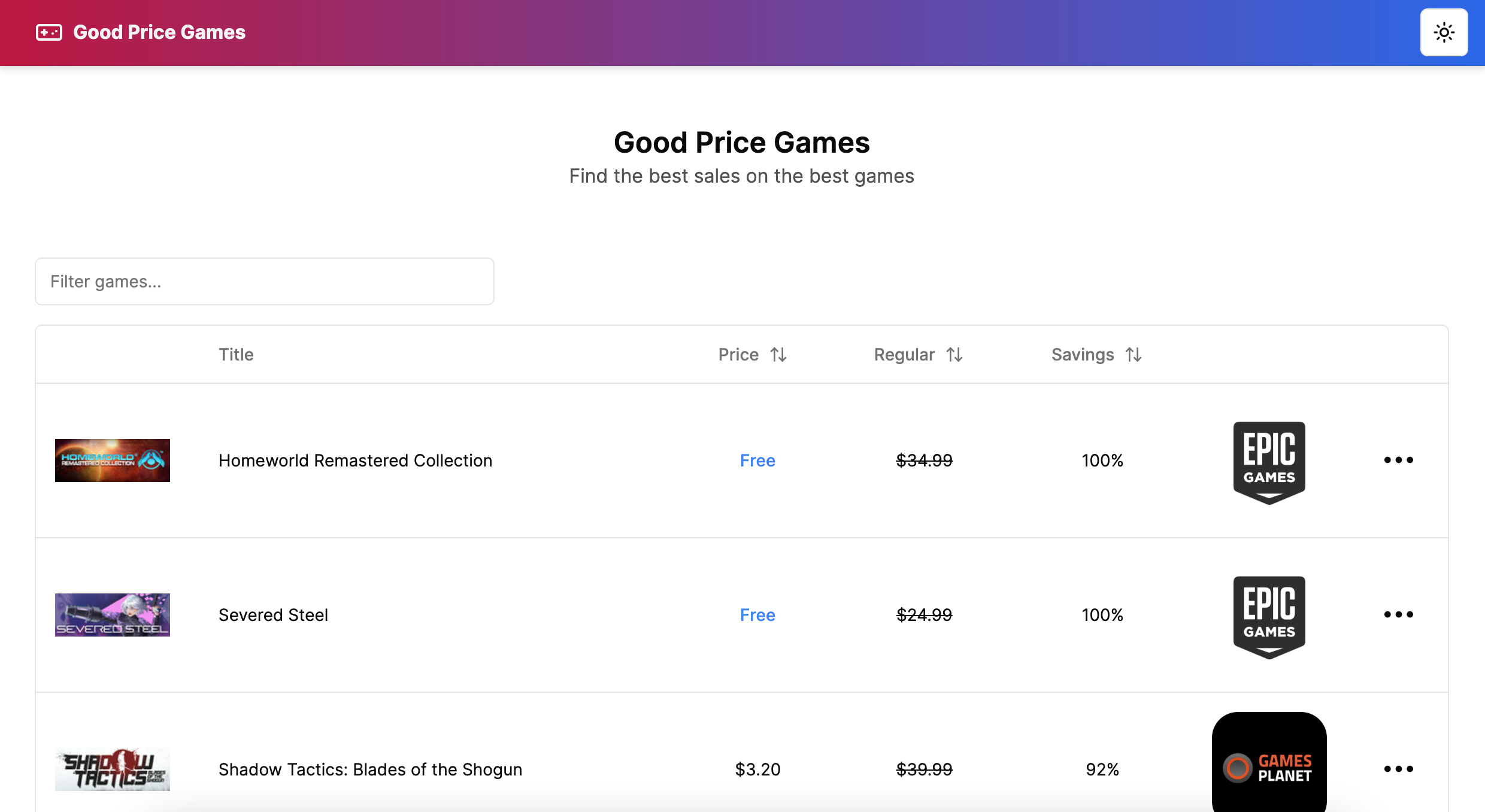Click the Epic Games store icon for Homeworld
1485x812 pixels.
pos(1268,461)
